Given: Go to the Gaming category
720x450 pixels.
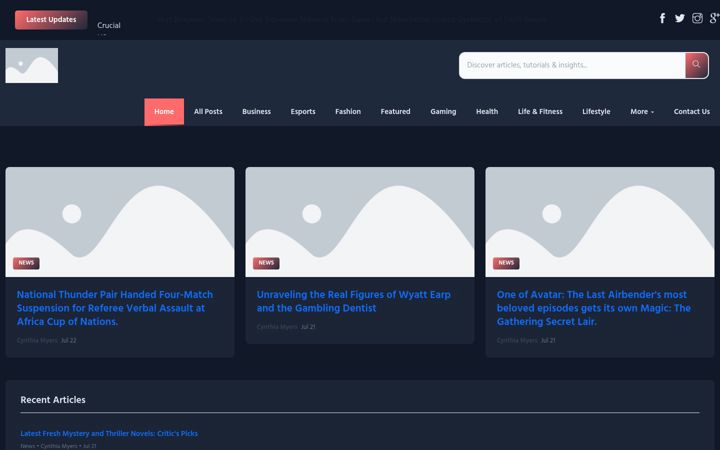Looking at the screenshot, I should (x=443, y=112).
